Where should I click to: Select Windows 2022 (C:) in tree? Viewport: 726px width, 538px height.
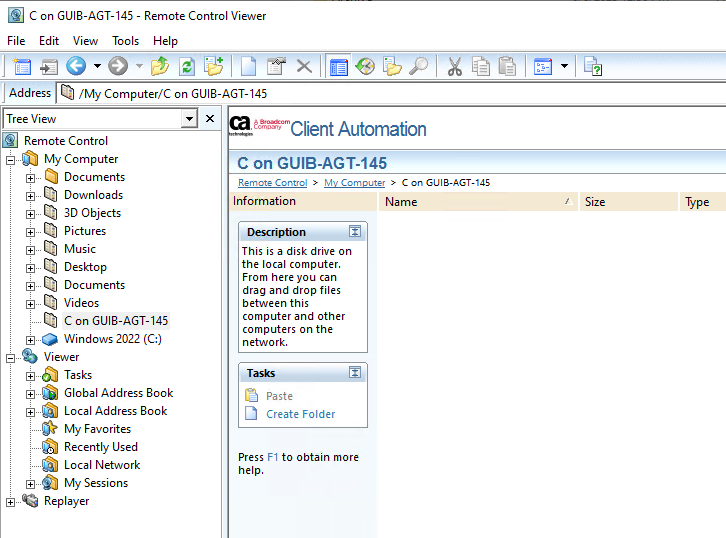(112, 339)
